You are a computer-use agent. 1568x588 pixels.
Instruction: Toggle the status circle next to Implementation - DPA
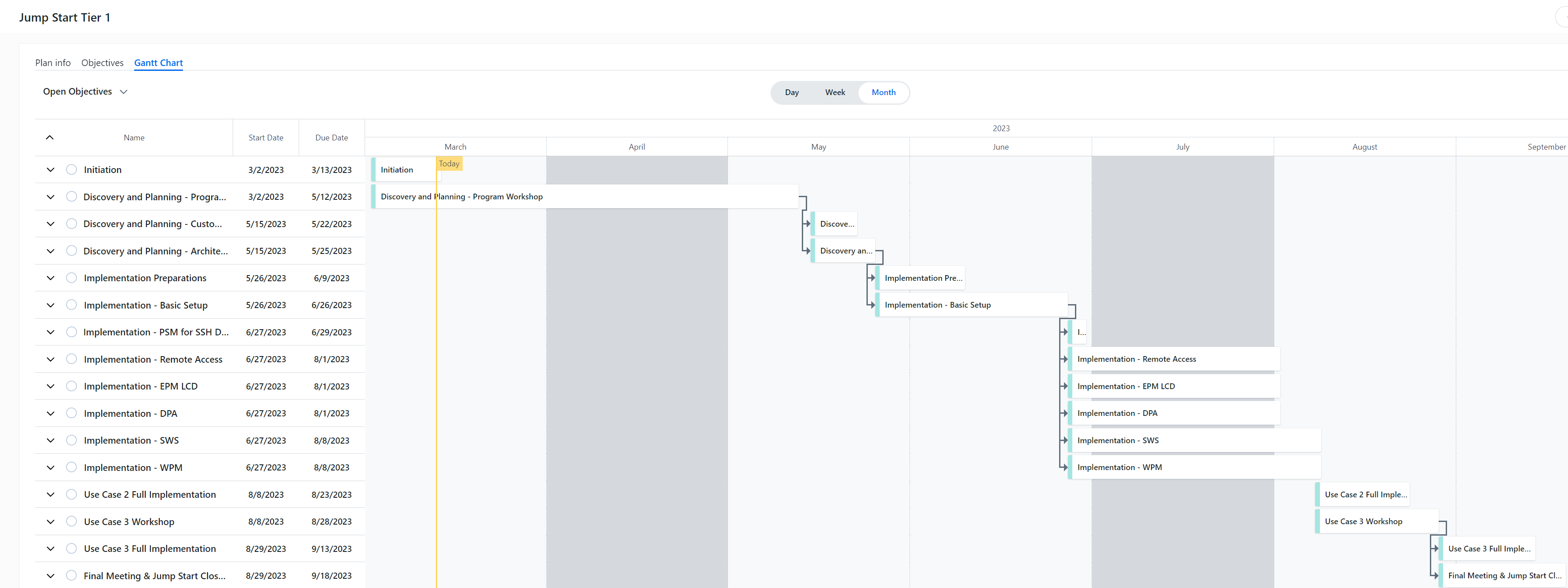(x=71, y=413)
